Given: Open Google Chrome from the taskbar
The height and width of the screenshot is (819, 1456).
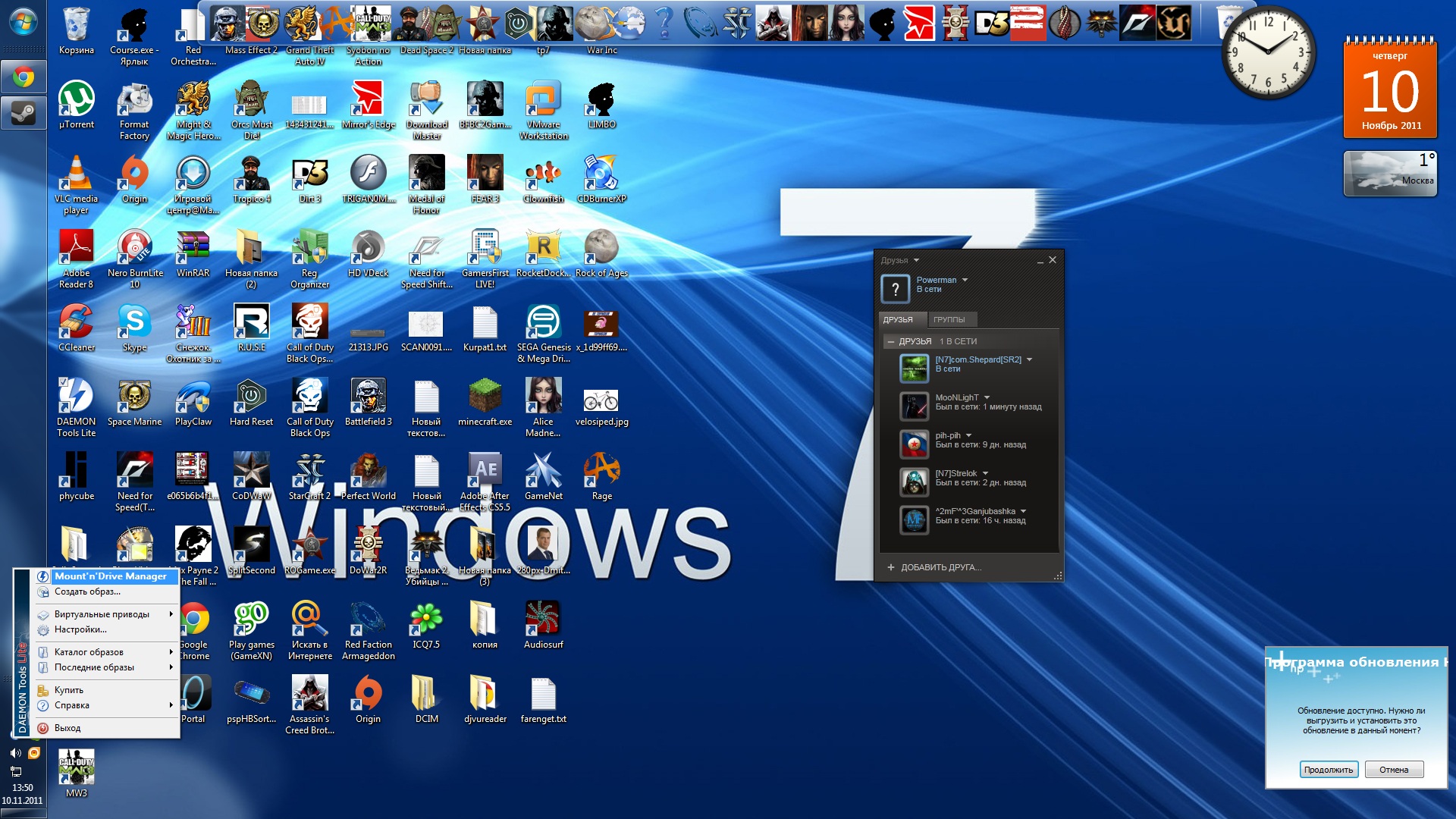Looking at the screenshot, I should [23, 77].
